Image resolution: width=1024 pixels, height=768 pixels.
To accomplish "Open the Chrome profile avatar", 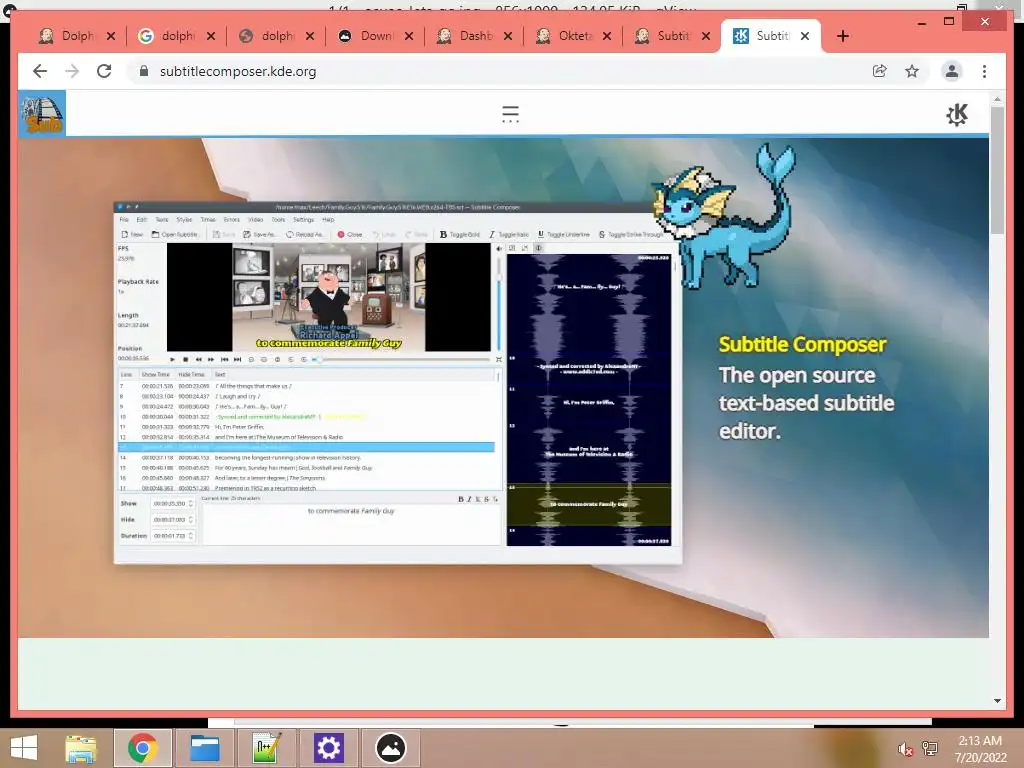I will 952,71.
